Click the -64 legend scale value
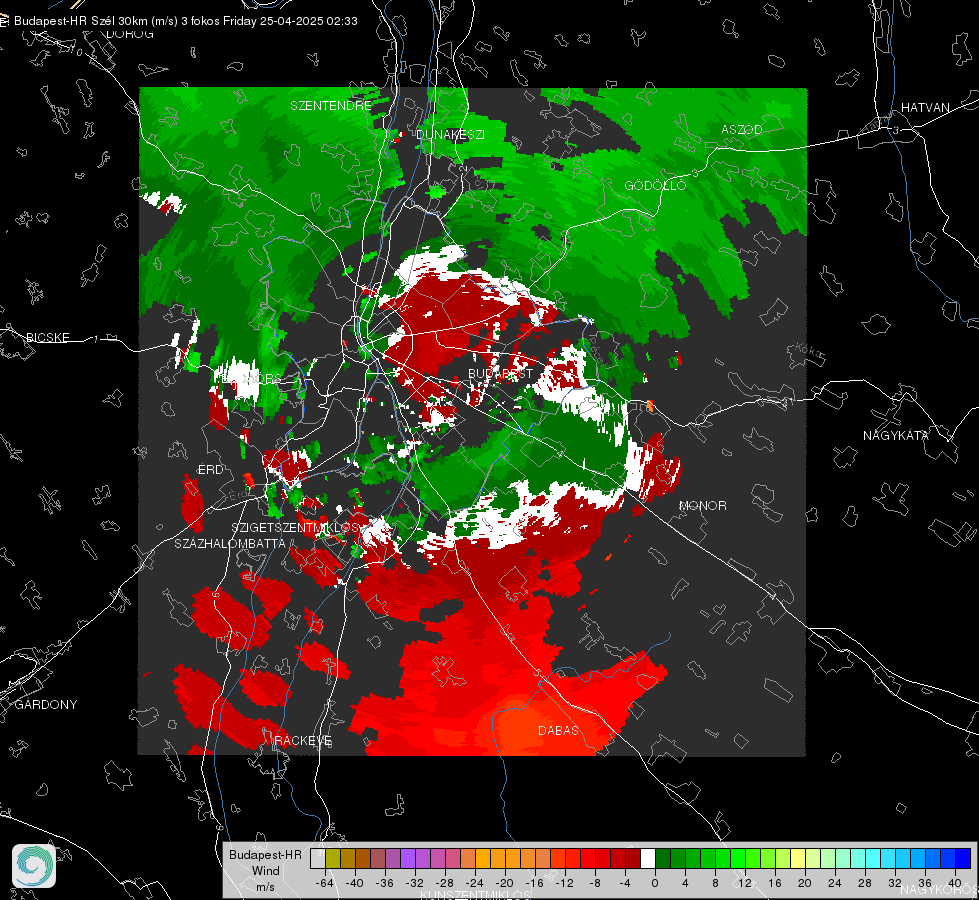The image size is (979, 900). coord(325,883)
